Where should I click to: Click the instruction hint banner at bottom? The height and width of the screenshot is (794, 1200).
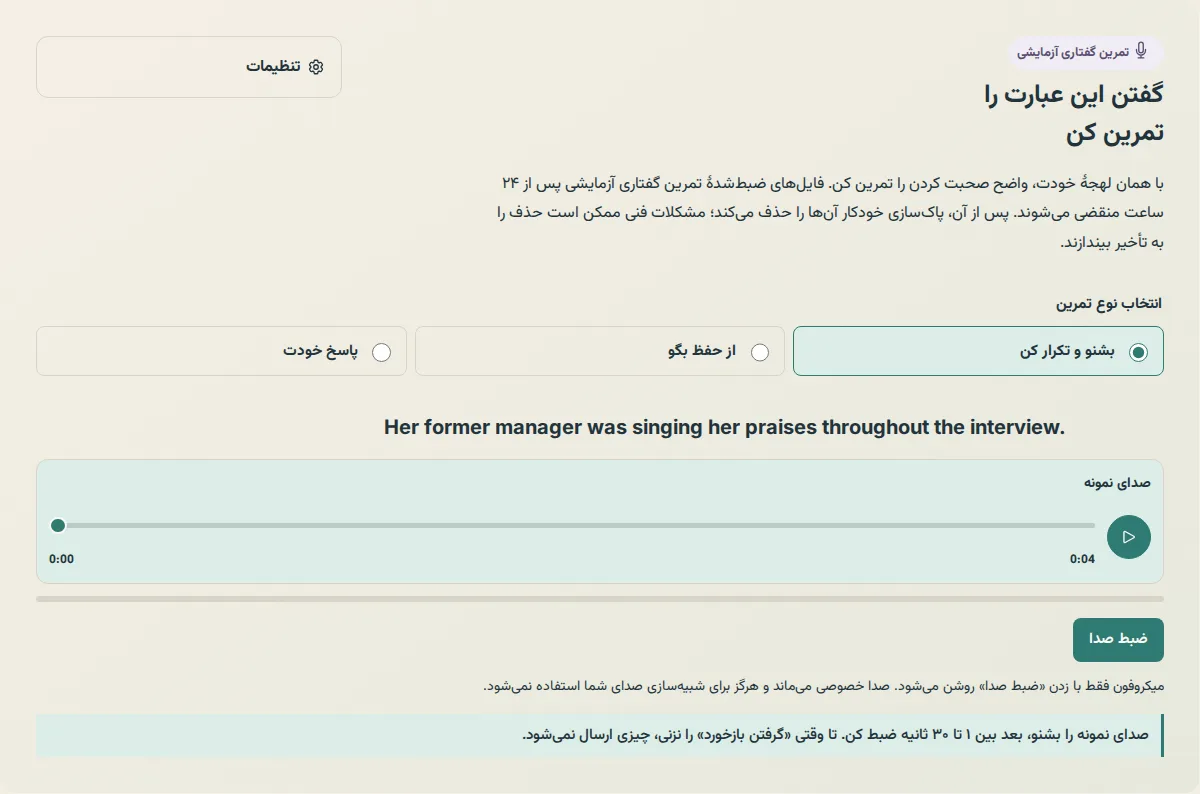click(600, 735)
